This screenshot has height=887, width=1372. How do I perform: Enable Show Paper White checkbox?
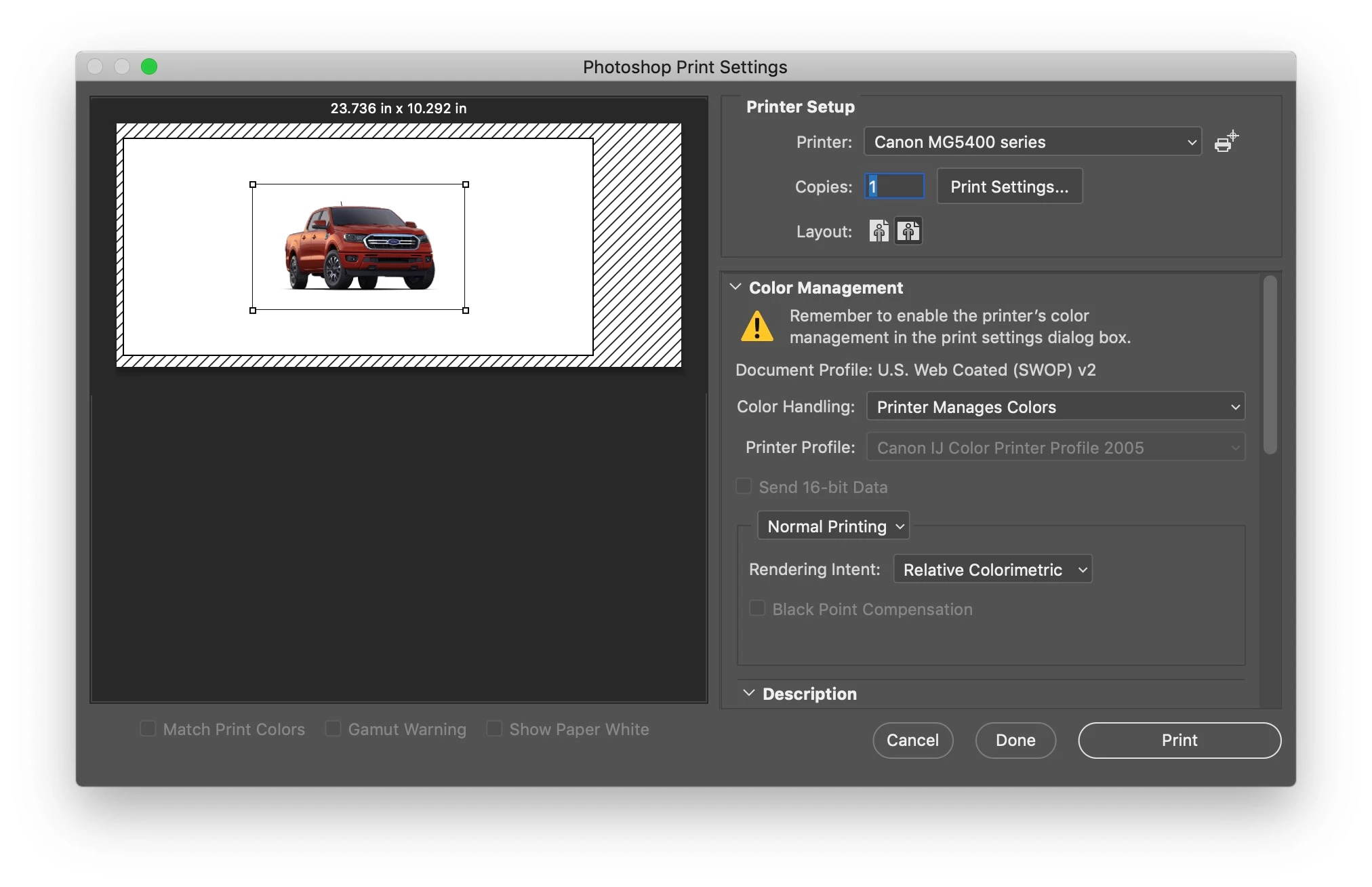click(x=494, y=728)
